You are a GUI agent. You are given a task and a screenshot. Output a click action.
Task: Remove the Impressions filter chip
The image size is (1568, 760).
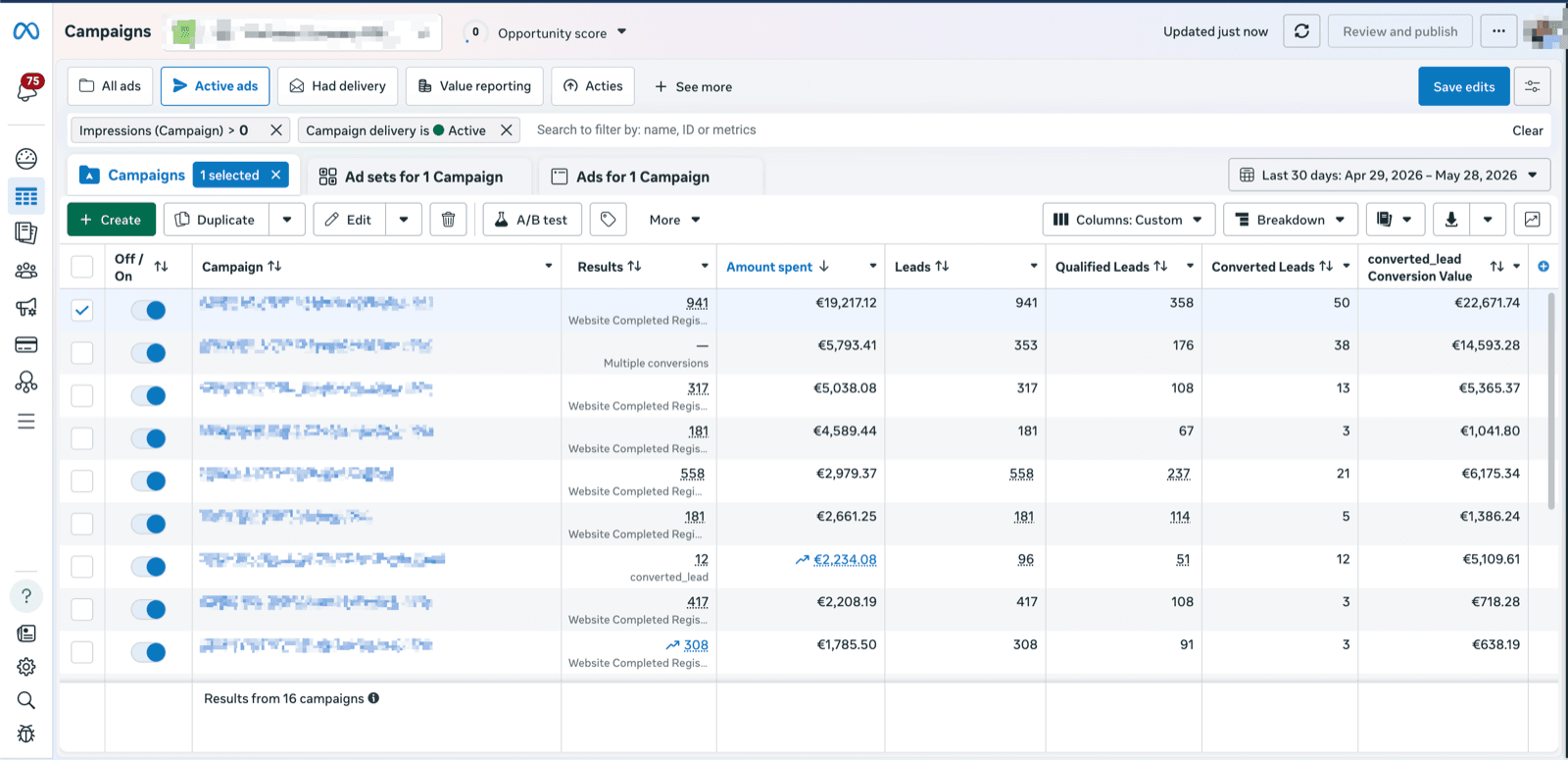click(276, 129)
